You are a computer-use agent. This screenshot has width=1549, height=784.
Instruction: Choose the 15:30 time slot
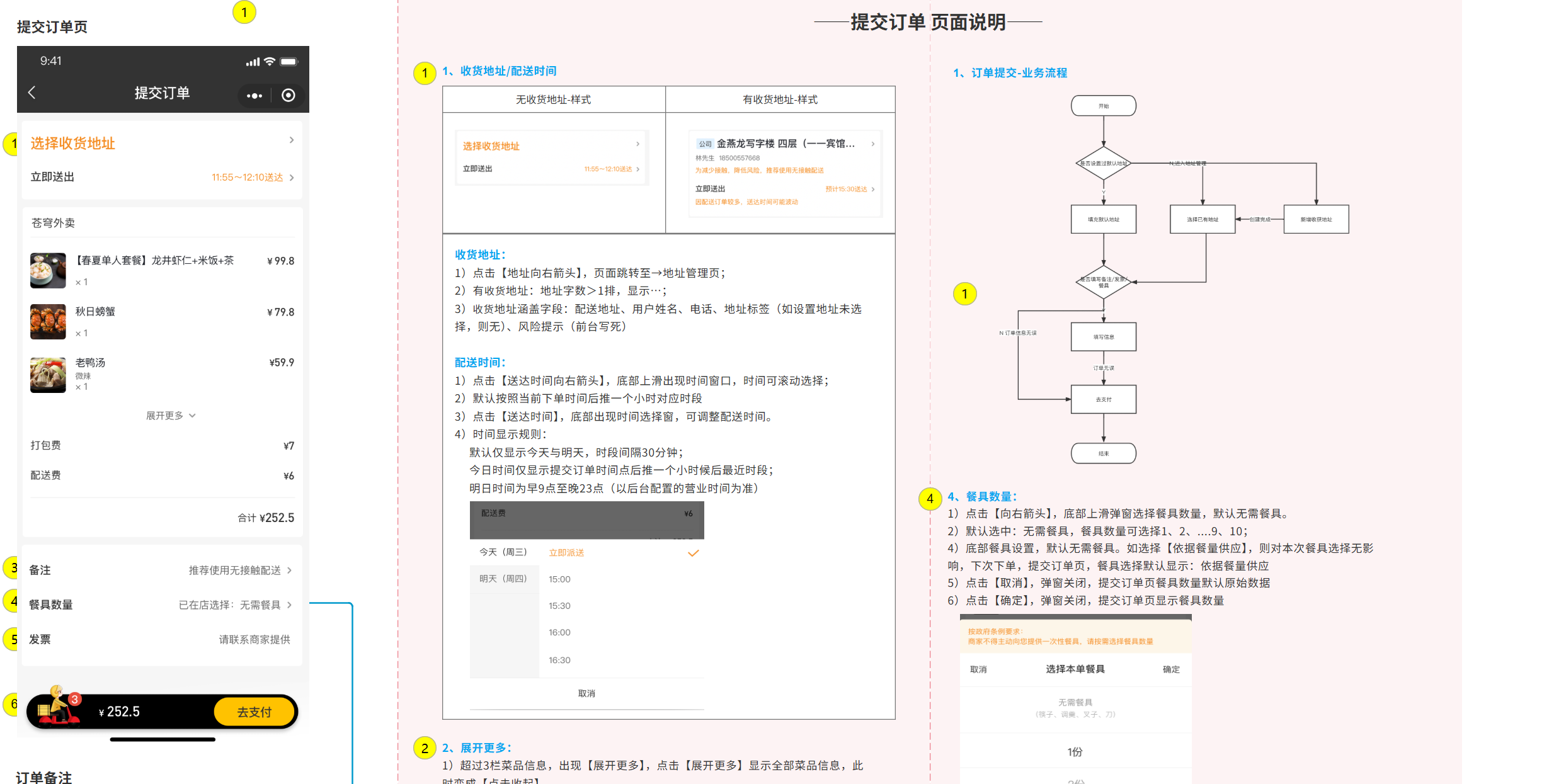pyautogui.click(x=559, y=606)
